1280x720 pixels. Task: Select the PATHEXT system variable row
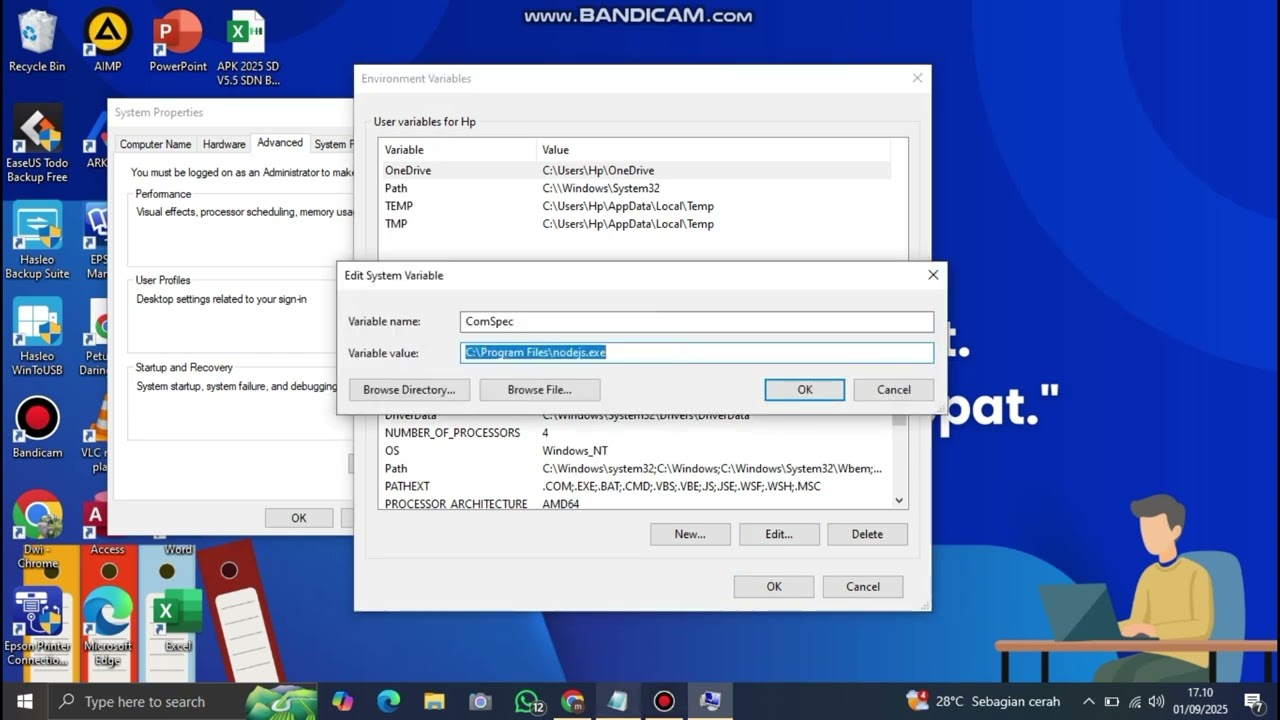pos(635,486)
